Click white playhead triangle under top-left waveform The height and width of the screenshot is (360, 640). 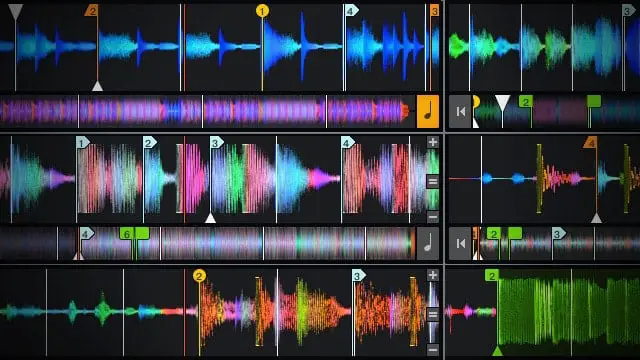(97, 86)
